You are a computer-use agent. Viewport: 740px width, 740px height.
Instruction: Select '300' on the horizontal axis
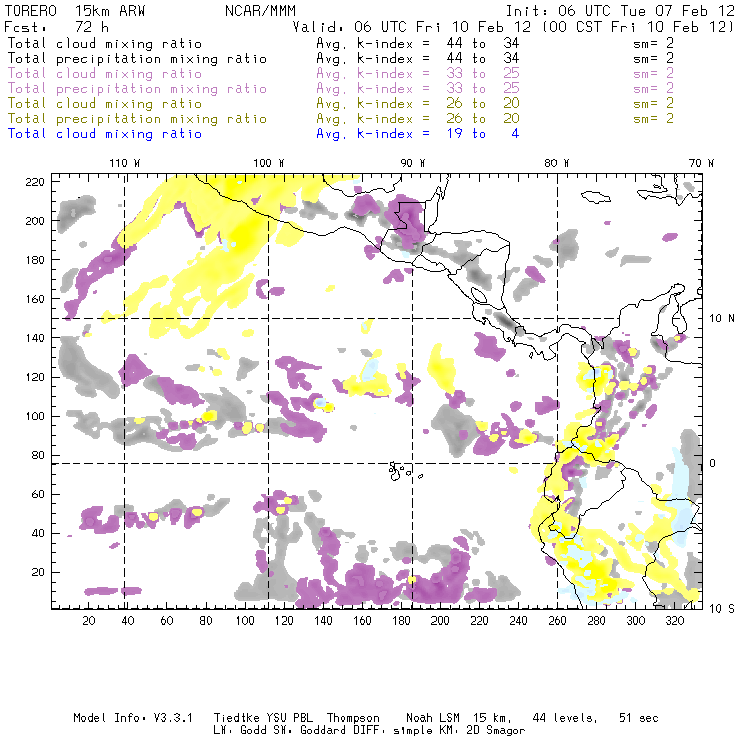point(635,621)
